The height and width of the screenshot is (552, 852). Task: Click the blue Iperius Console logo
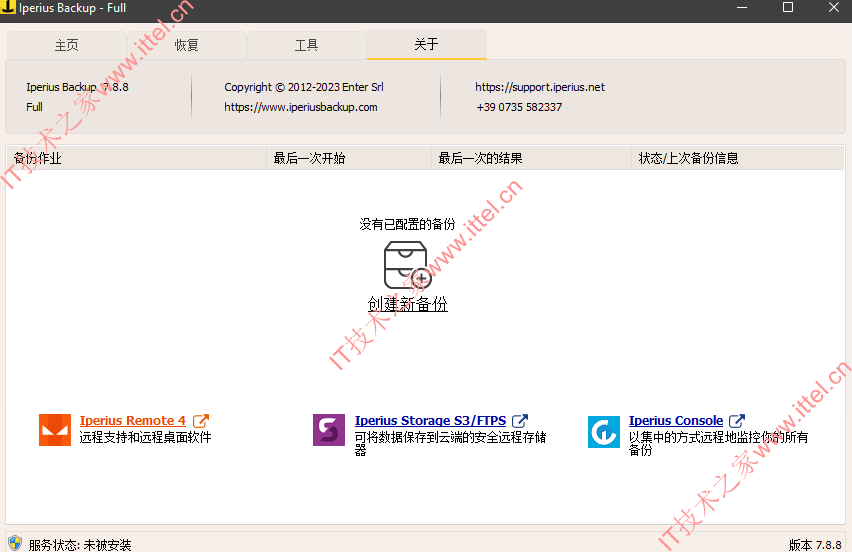(604, 432)
